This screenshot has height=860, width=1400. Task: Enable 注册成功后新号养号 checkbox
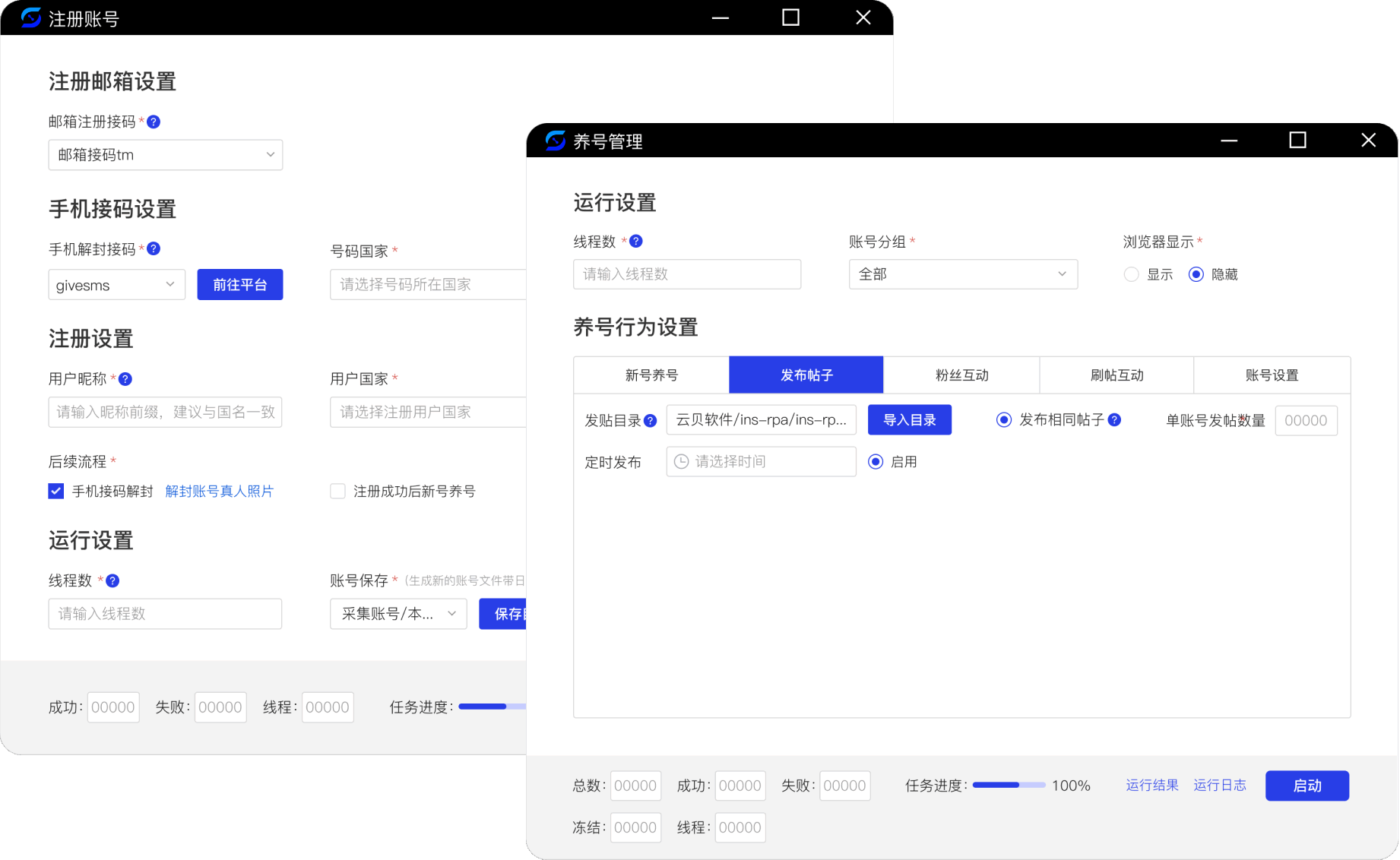338,492
